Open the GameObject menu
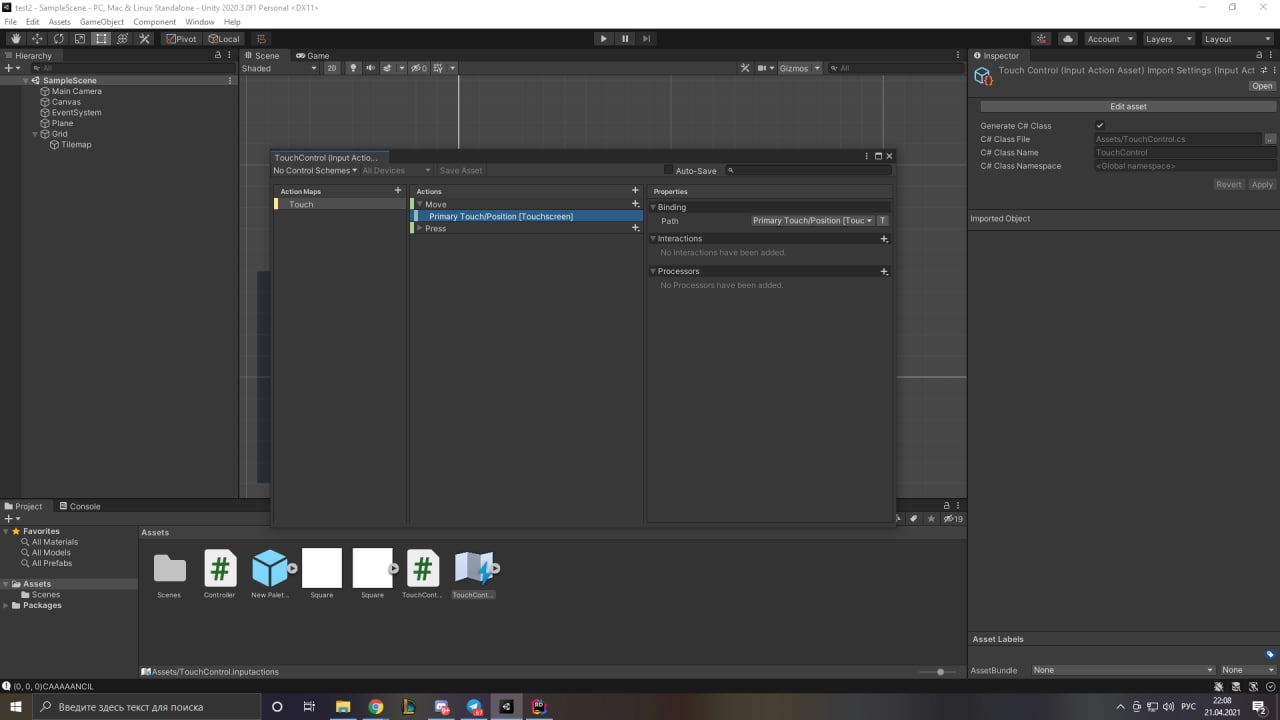1280x720 pixels. pyautogui.click(x=101, y=21)
